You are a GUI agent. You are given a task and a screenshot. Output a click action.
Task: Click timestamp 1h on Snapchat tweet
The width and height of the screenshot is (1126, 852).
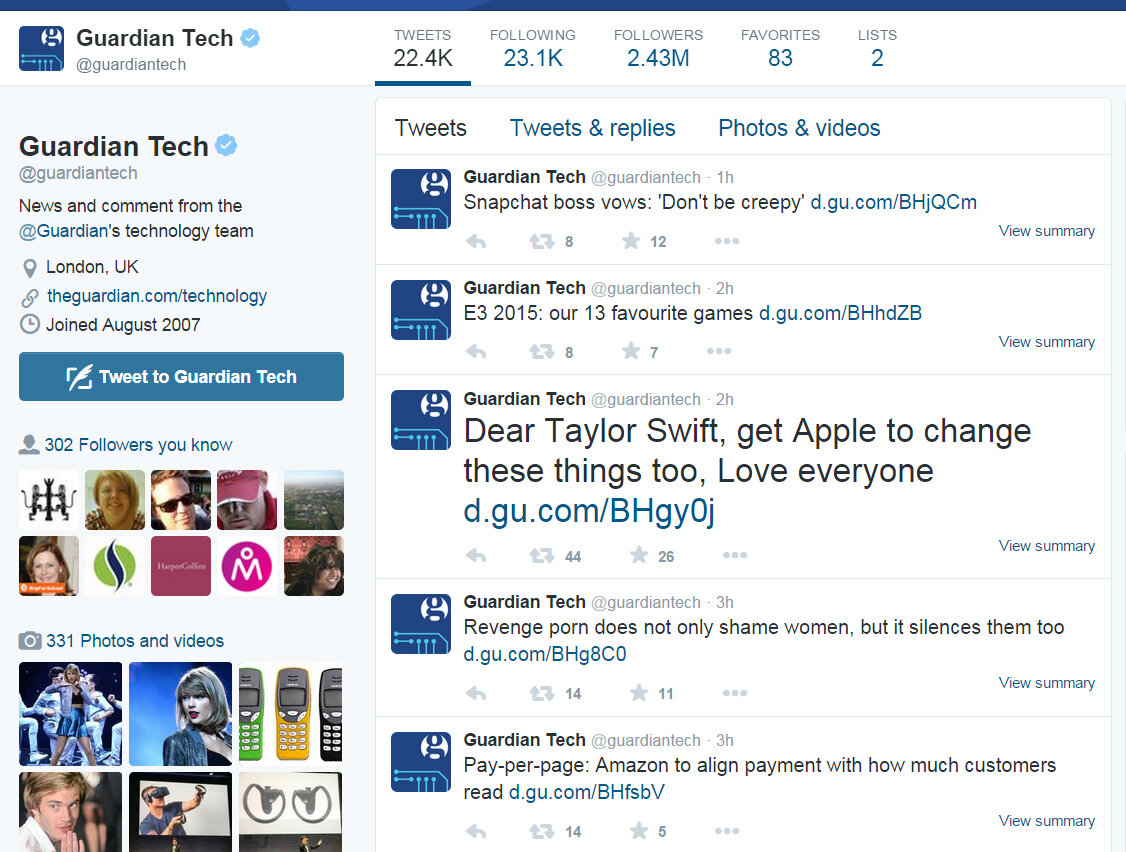[725, 177]
